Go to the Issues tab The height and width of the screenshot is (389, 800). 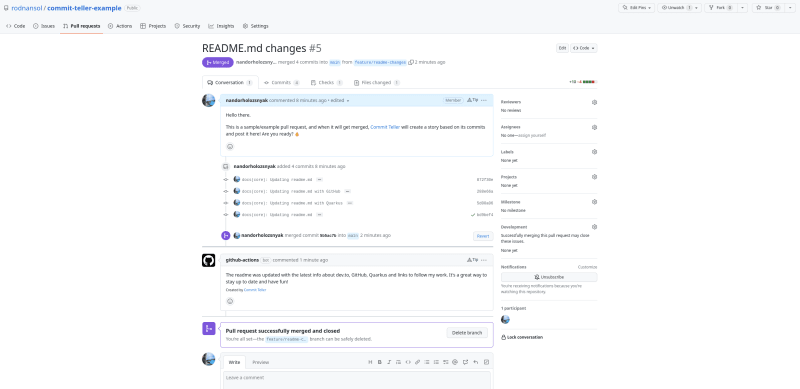44,26
